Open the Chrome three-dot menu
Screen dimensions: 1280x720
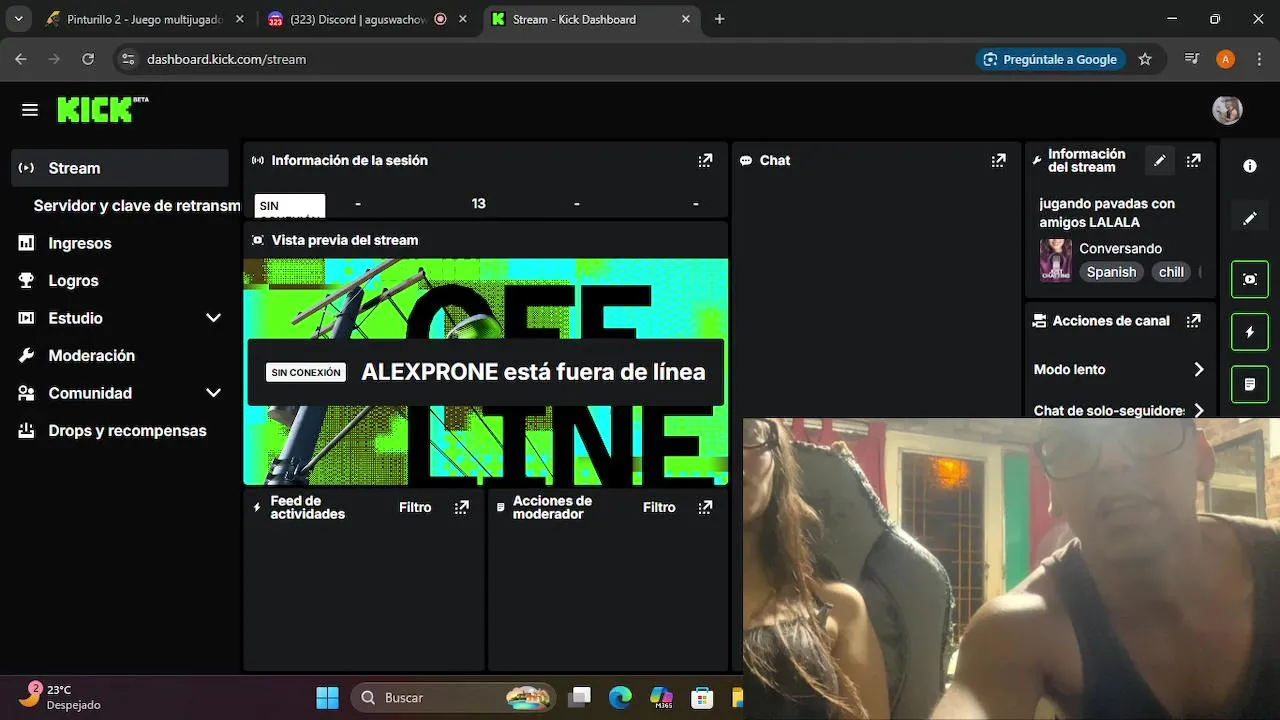(x=1259, y=59)
